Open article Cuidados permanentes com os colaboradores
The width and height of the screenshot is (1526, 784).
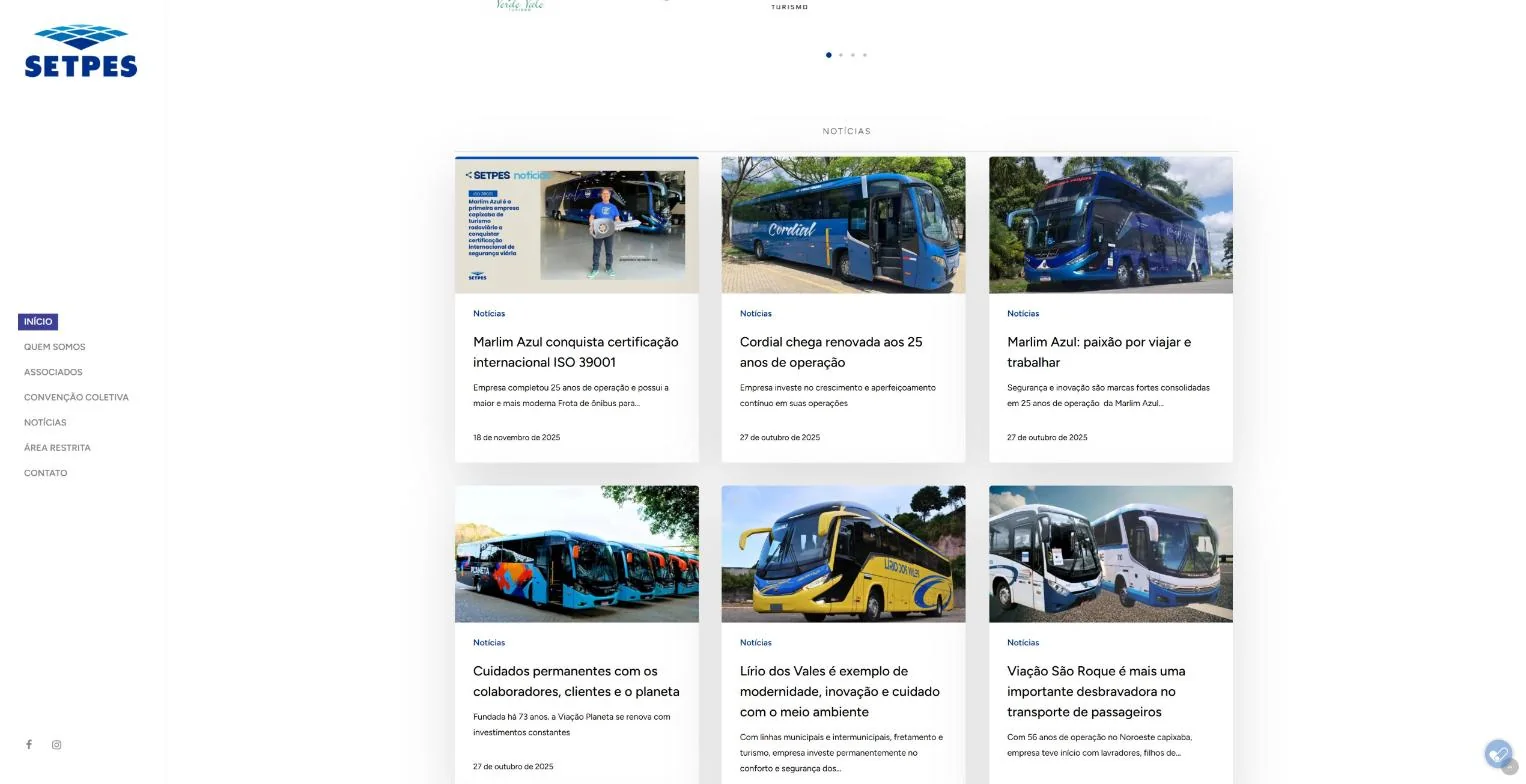(576, 681)
